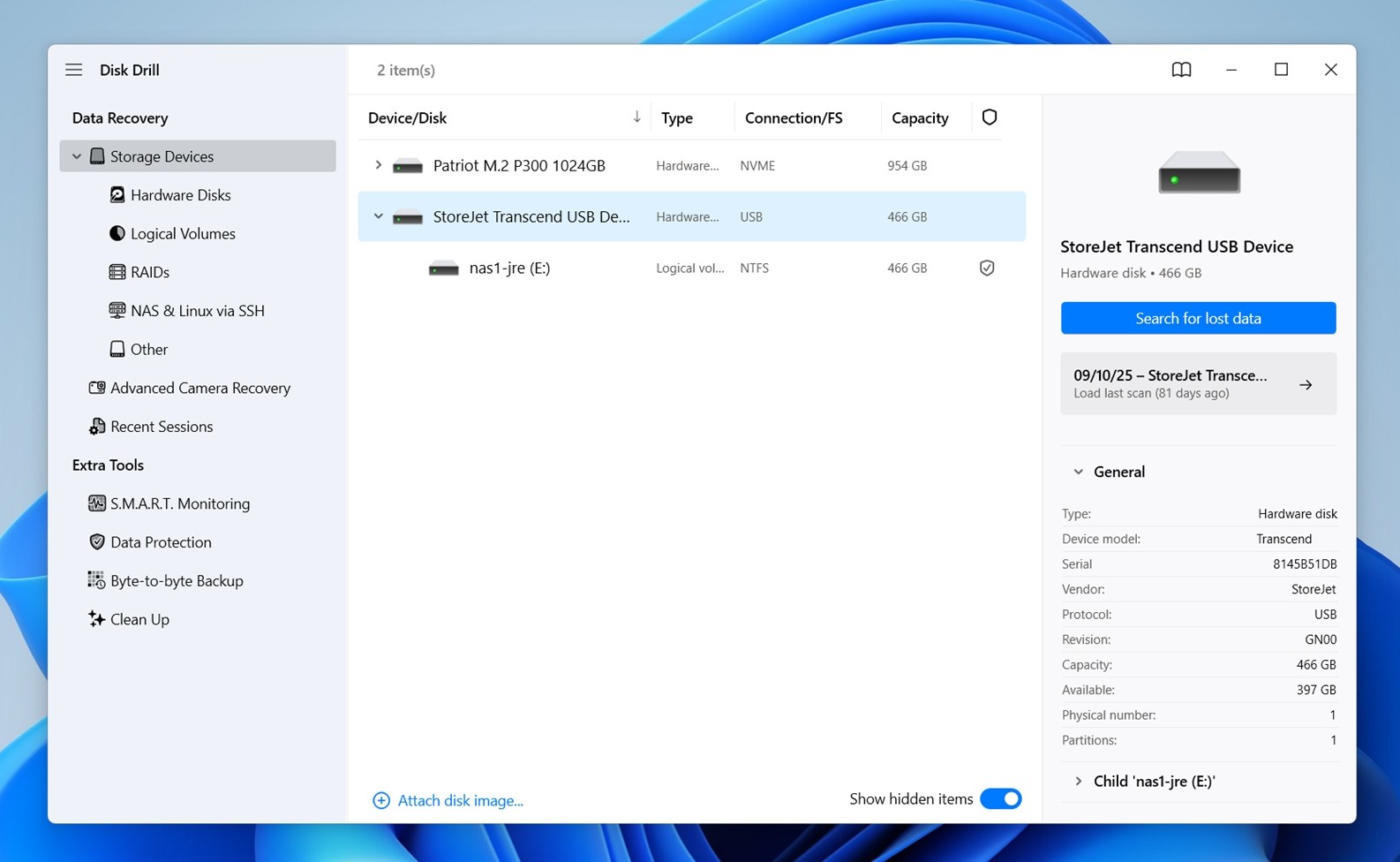Image resolution: width=1400 pixels, height=862 pixels.
Task: Open the hamburger menu icon
Action: (73, 70)
